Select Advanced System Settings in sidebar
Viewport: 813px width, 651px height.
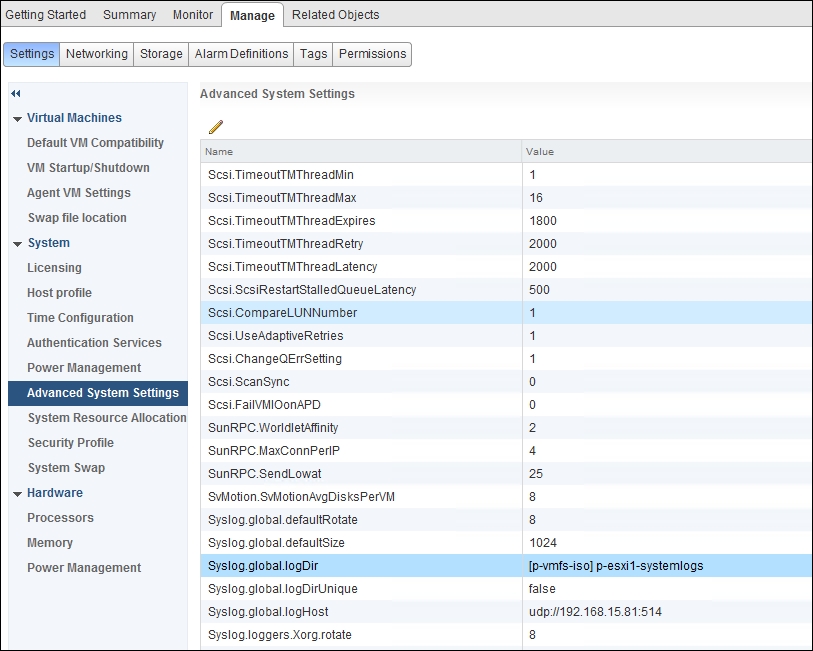(98, 393)
